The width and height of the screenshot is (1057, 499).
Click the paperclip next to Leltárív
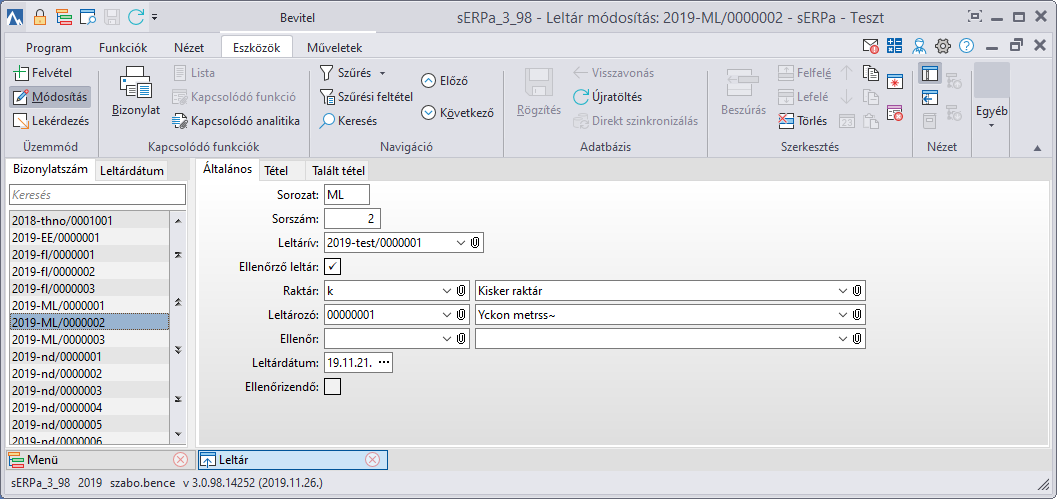coord(475,243)
